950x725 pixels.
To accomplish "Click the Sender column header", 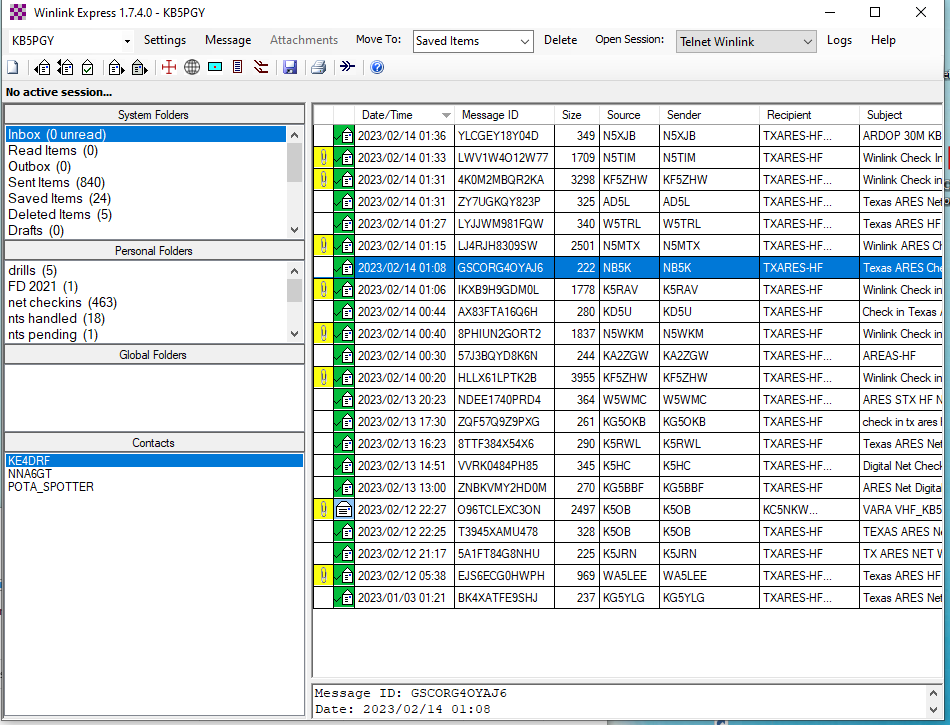I will click(x=709, y=115).
